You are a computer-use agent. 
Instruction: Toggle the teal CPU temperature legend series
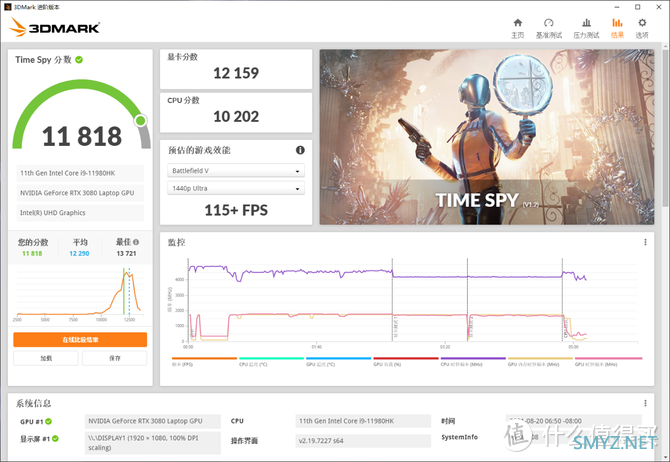pyautogui.click(x=271, y=362)
